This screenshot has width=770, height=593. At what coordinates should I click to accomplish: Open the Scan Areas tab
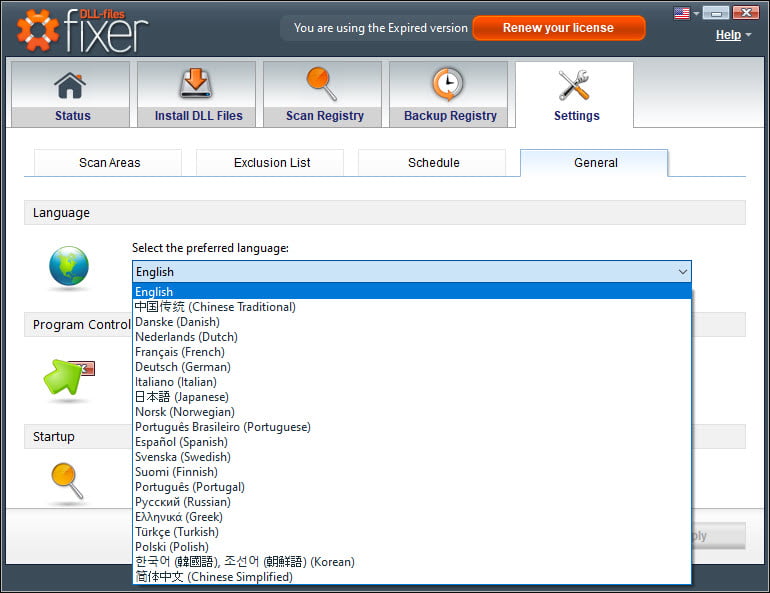pyautogui.click(x=108, y=162)
